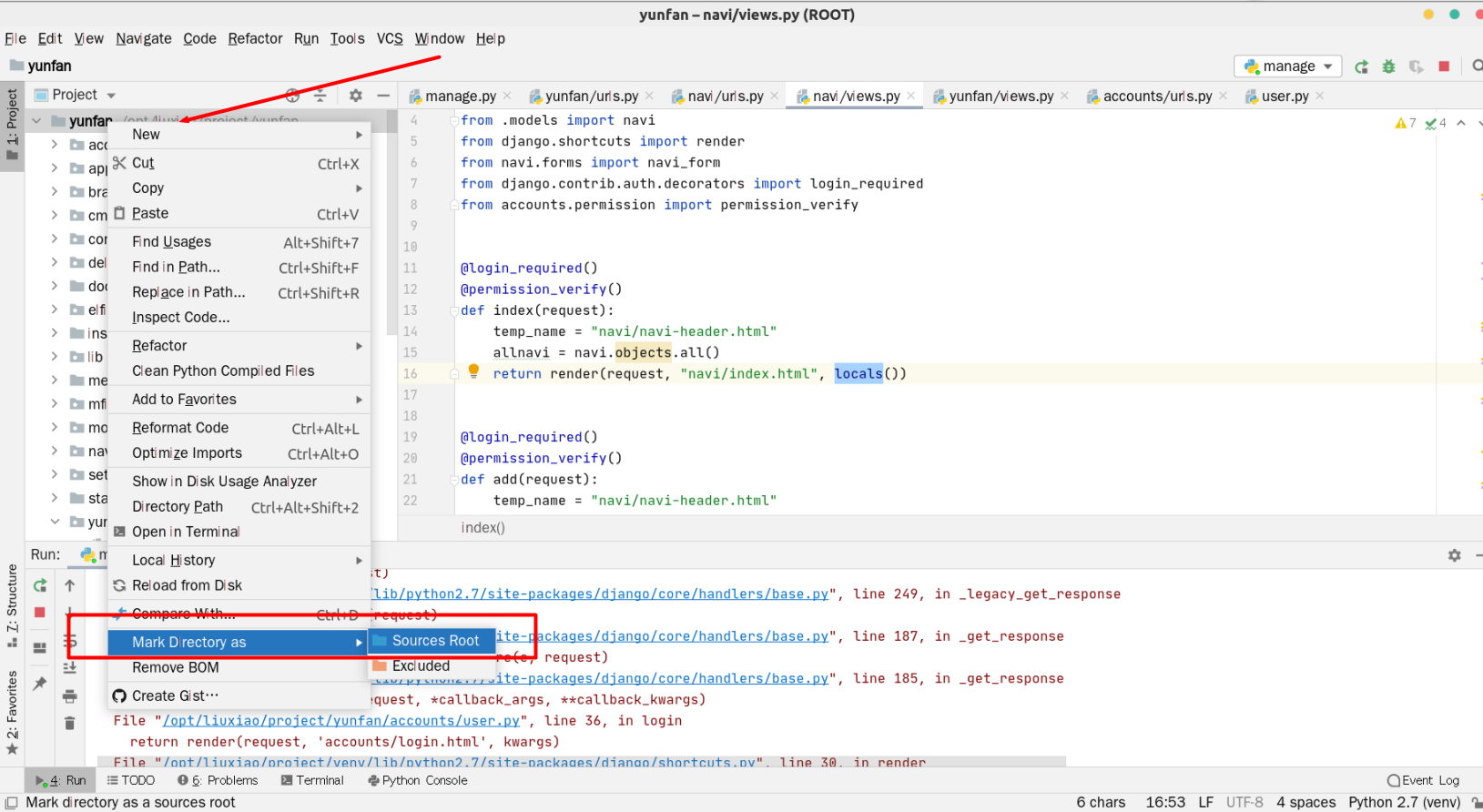The image size is (1483, 812).
Task: Click Reformat Code in context menu
Action: click(239, 428)
